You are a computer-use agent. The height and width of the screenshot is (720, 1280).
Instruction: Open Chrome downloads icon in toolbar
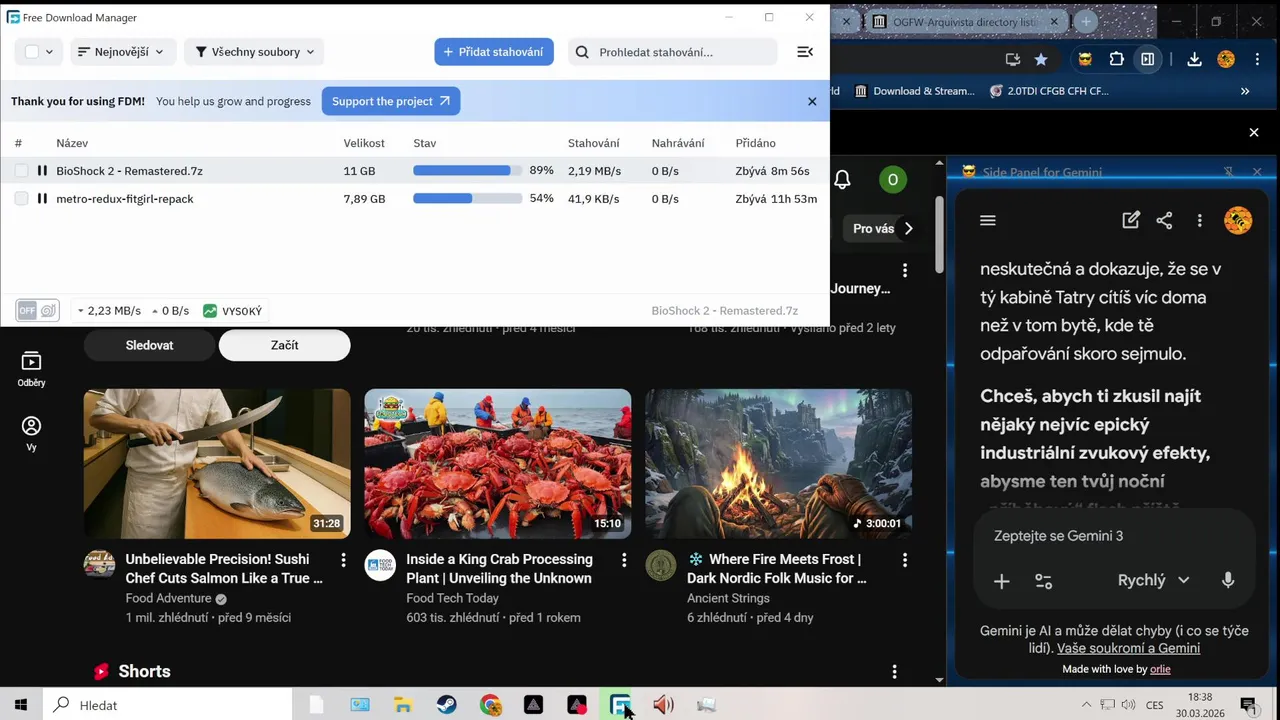click(1194, 60)
